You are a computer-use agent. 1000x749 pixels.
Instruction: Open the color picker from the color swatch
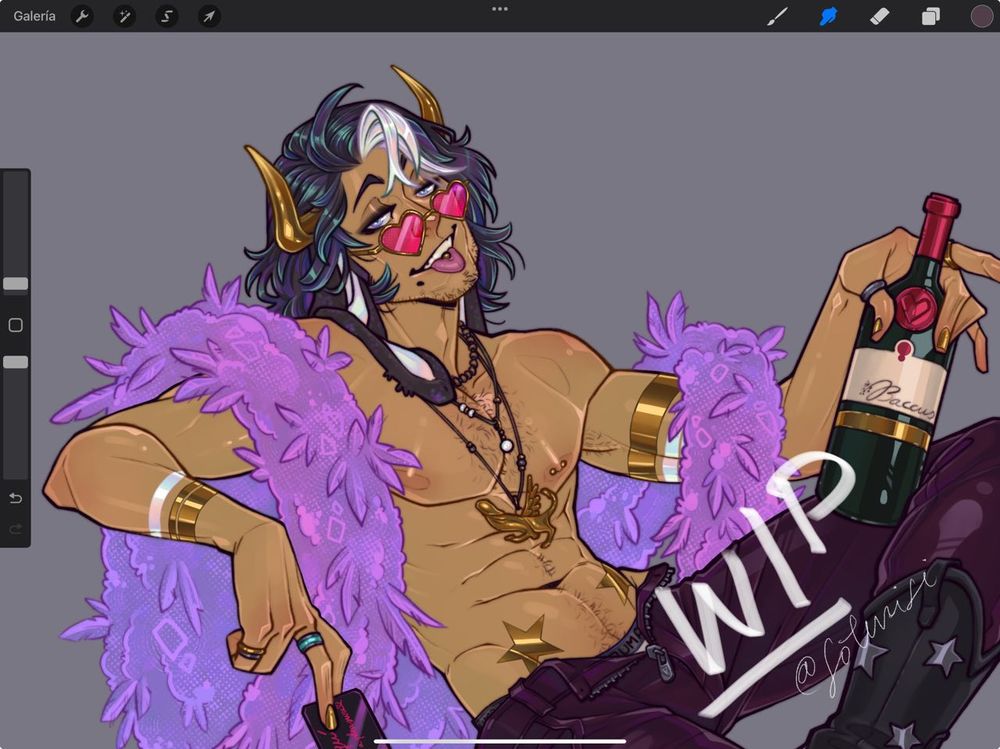pyautogui.click(x=979, y=16)
